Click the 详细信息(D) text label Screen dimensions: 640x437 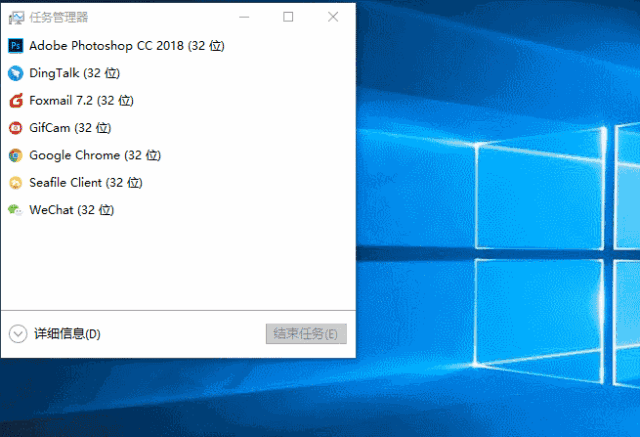click(67, 334)
